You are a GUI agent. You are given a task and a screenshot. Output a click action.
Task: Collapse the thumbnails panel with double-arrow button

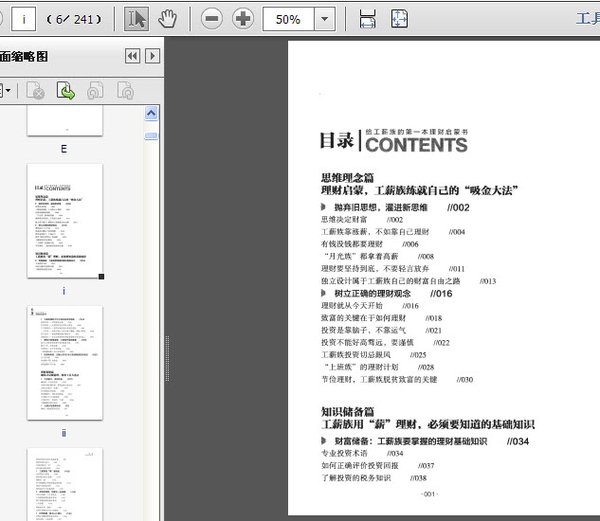coord(132,56)
